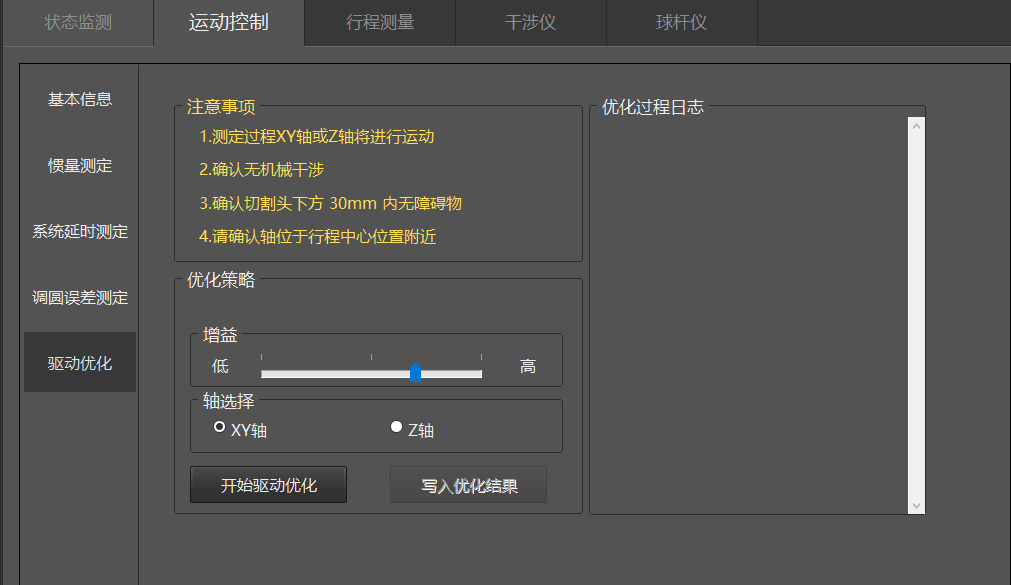Click the blue 增益 slider thumb
This screenshot has width=1011, height=585.
coord(415,373)
